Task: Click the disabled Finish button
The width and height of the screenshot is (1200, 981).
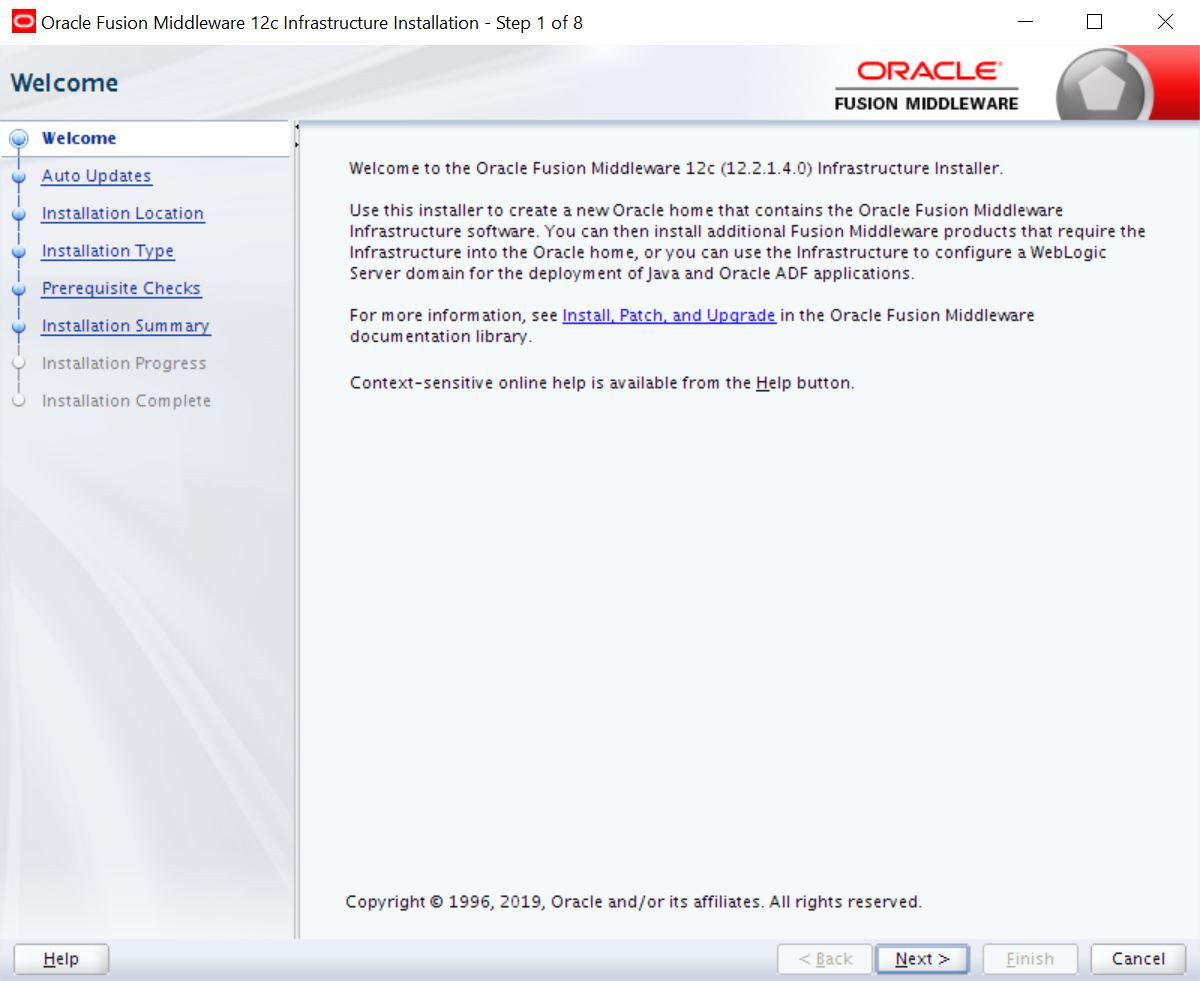Action: (1030, 959)
